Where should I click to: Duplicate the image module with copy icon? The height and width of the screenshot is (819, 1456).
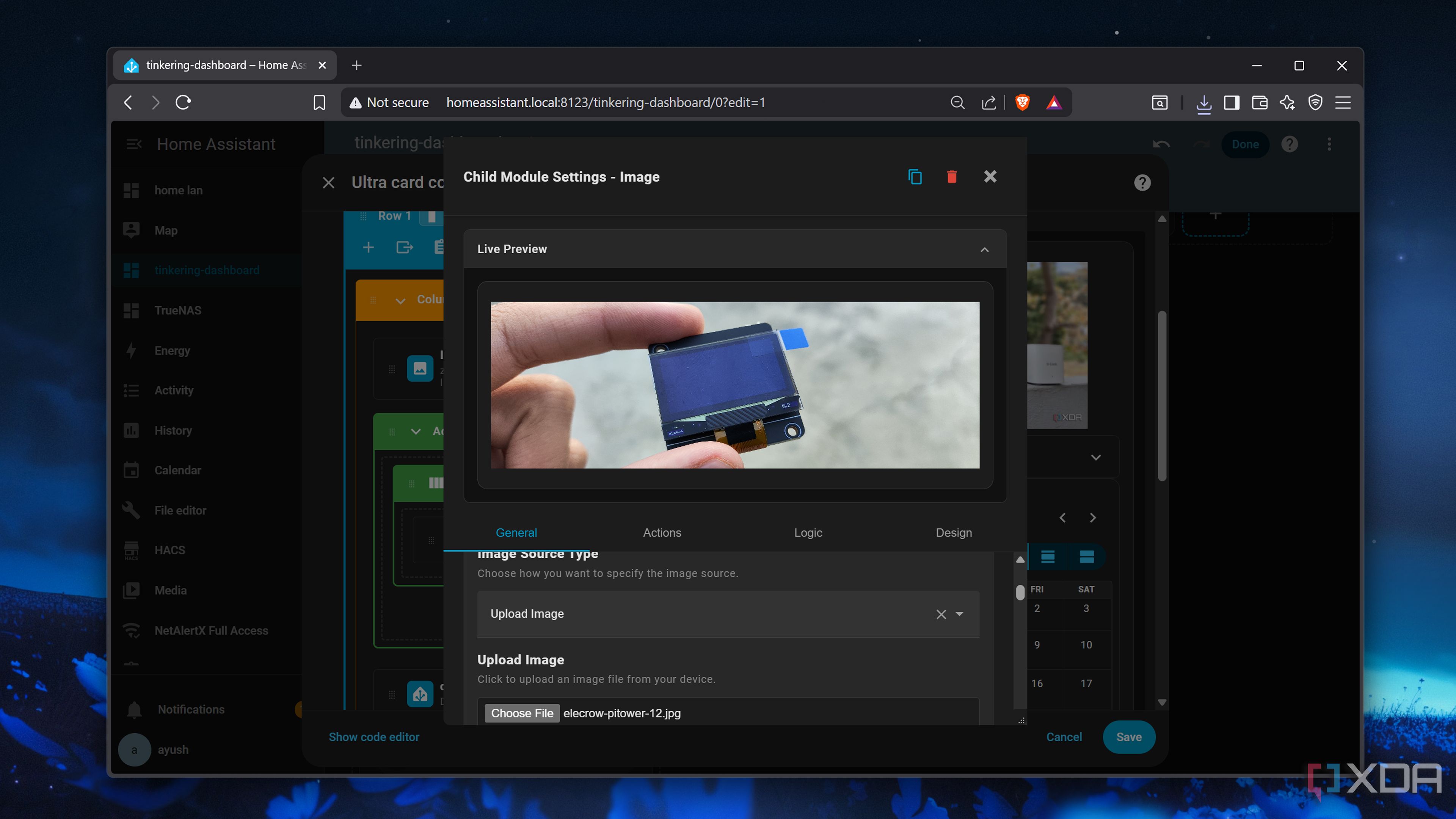click(915, 177)
